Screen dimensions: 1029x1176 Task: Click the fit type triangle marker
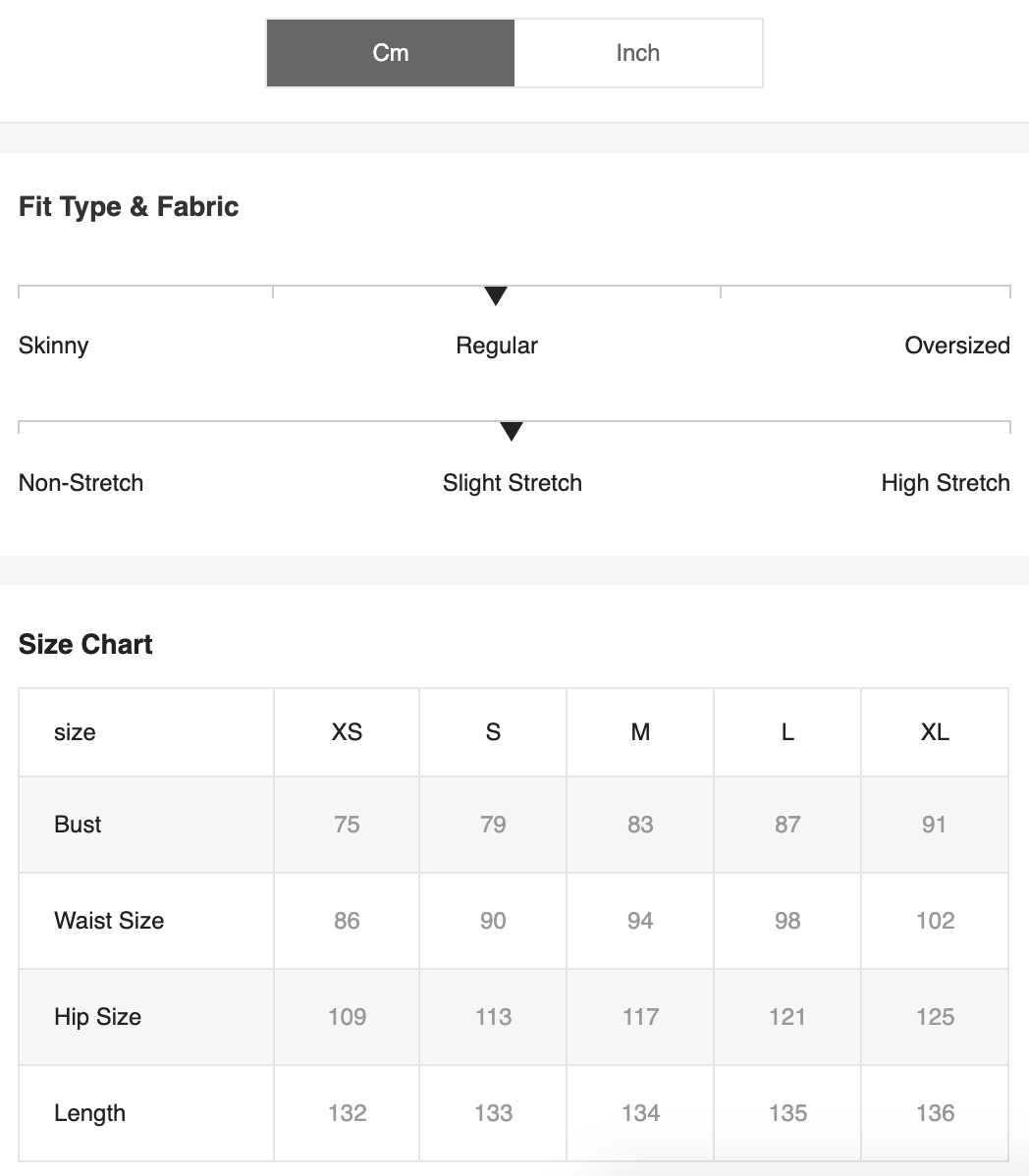pos(496,295)
